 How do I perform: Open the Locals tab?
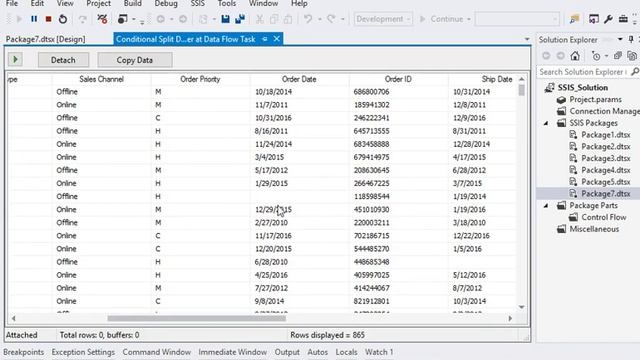[347, 352]
